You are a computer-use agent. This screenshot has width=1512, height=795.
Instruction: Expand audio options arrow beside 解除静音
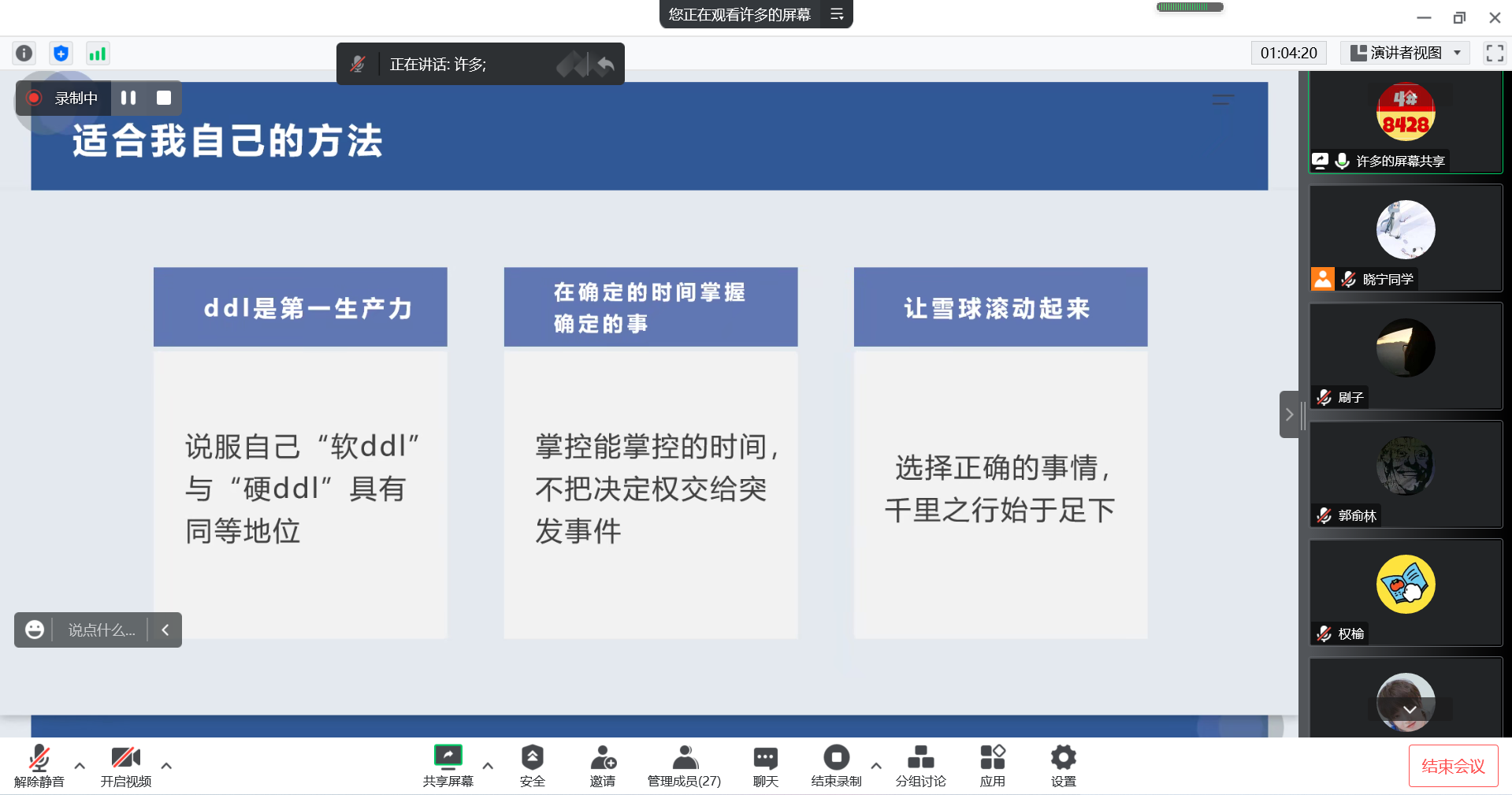point(80,765)
